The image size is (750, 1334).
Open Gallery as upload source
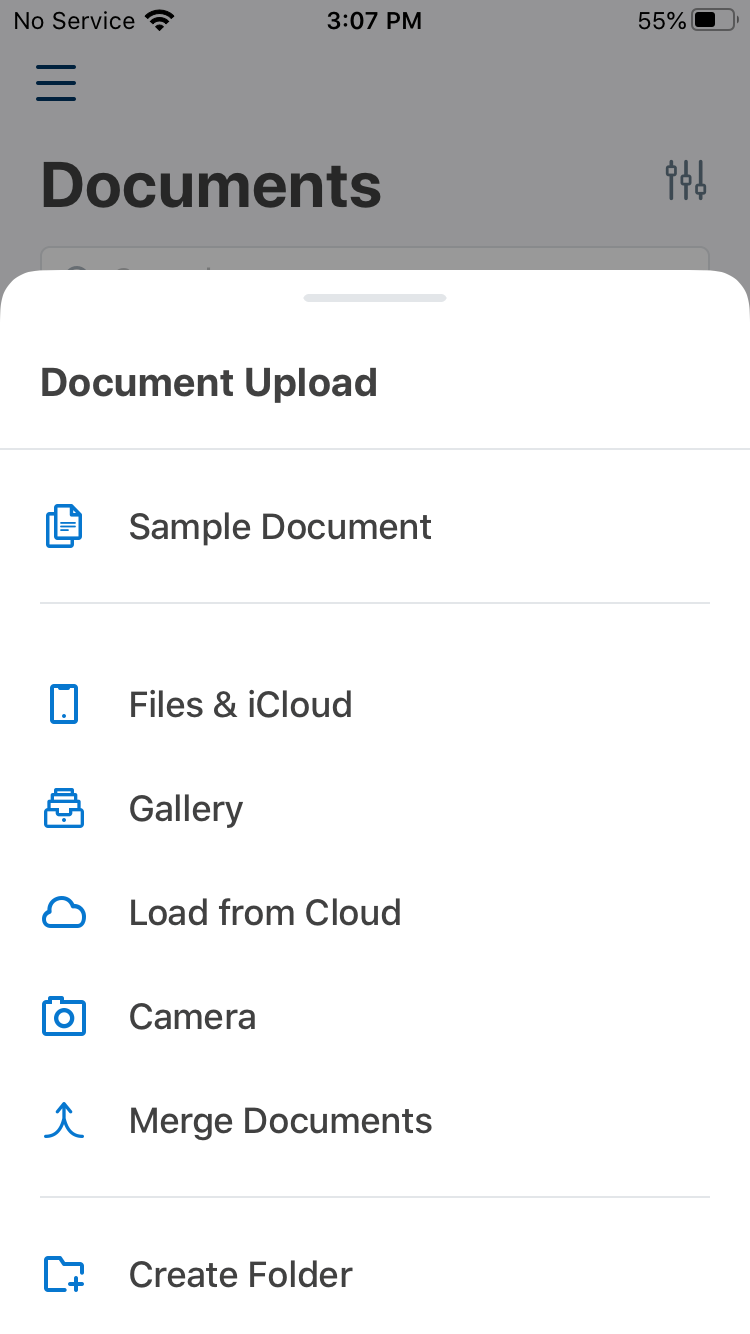(186, 809)
